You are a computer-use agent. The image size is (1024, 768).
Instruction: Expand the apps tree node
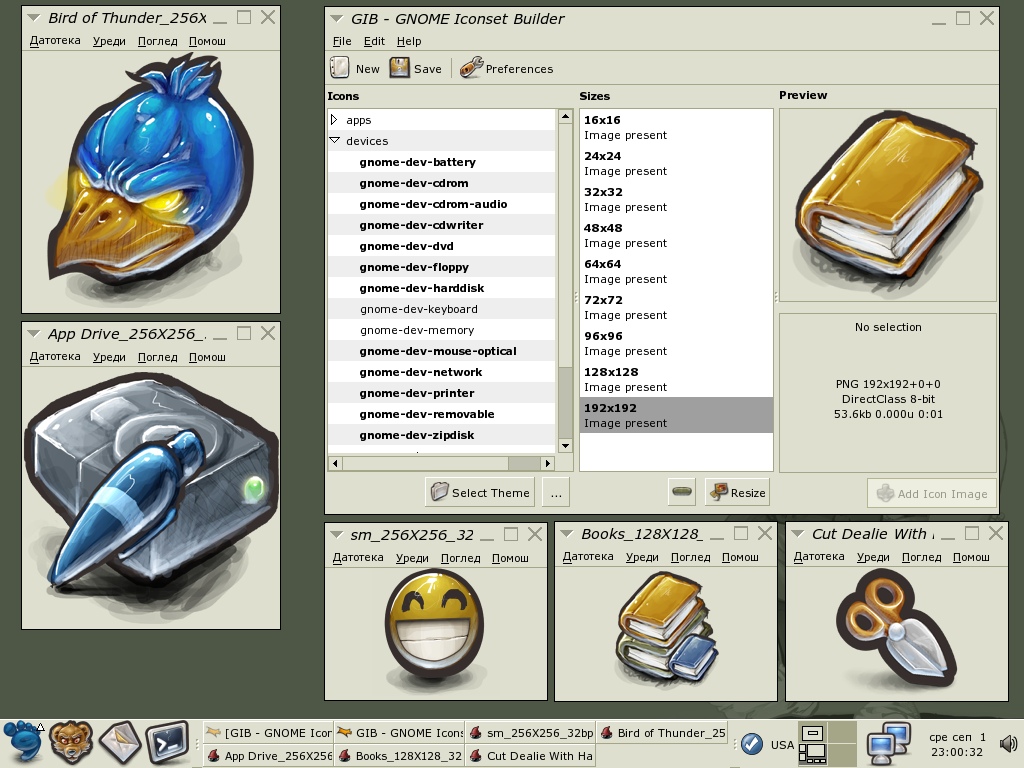(x=334, y=120)
